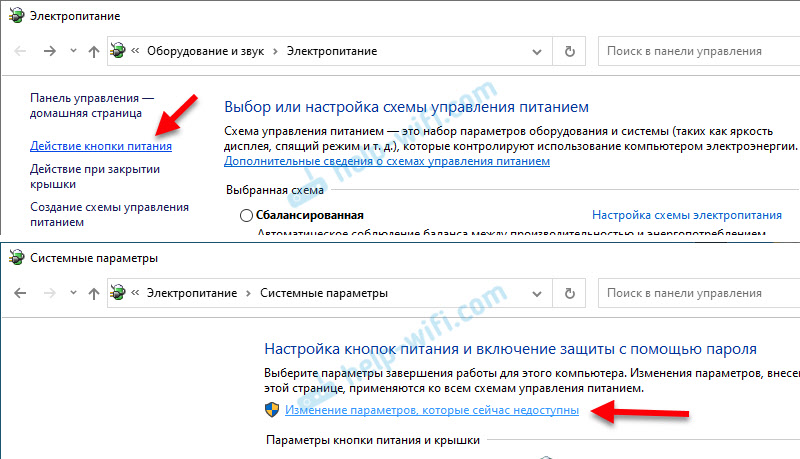Click Back arrow in the upper Электропитание window
The height and width of the screenshot is (459, 800).
[21, 50]
